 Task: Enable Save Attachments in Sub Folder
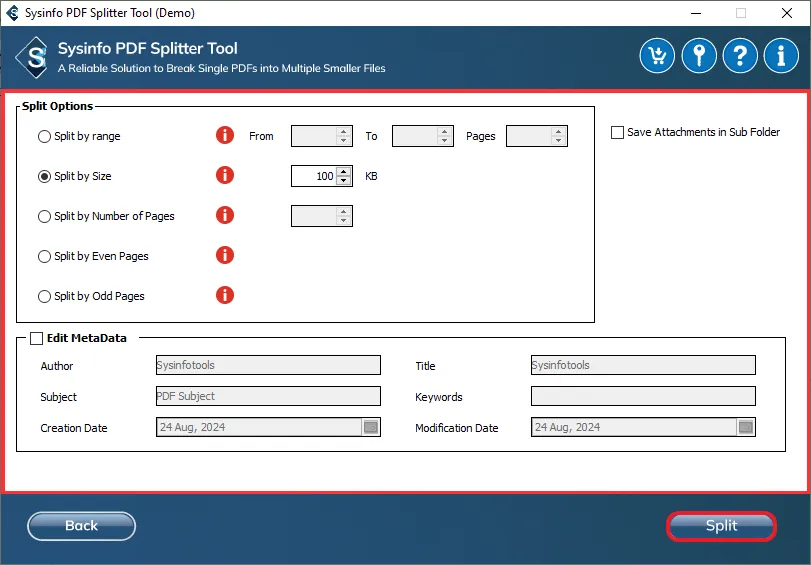point(618,132)
